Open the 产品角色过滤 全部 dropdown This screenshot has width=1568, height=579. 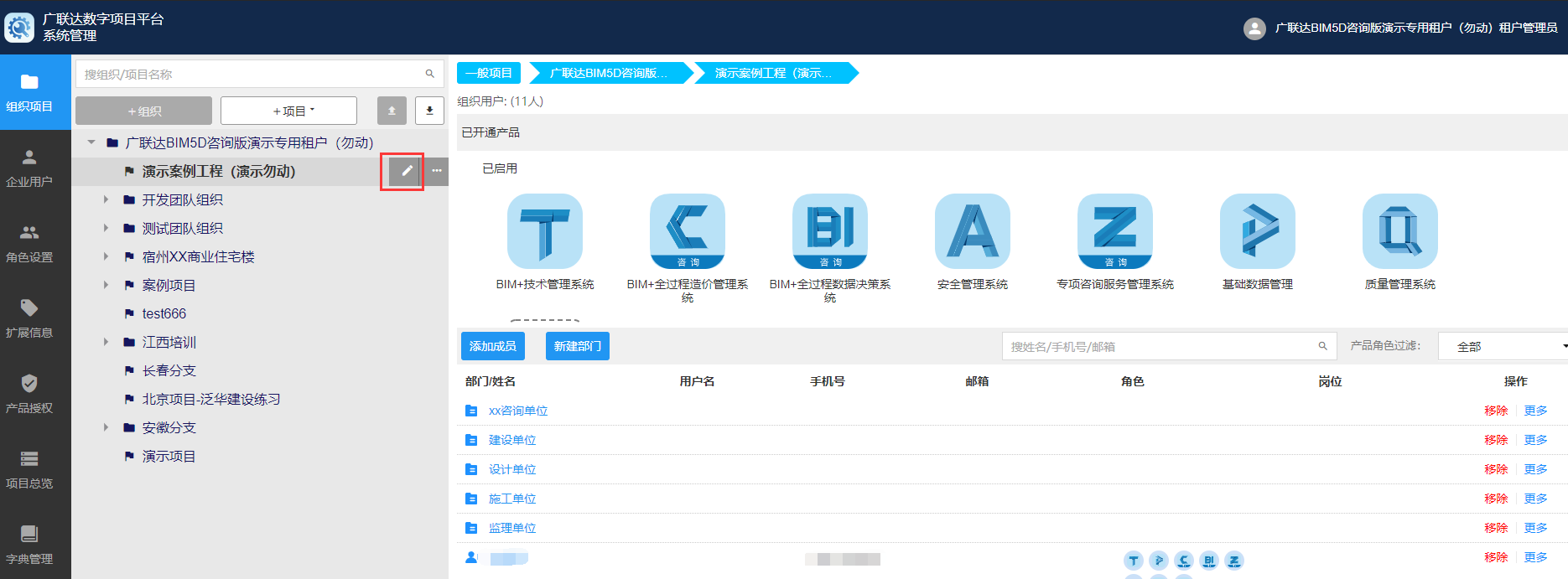click(1503, 346)
